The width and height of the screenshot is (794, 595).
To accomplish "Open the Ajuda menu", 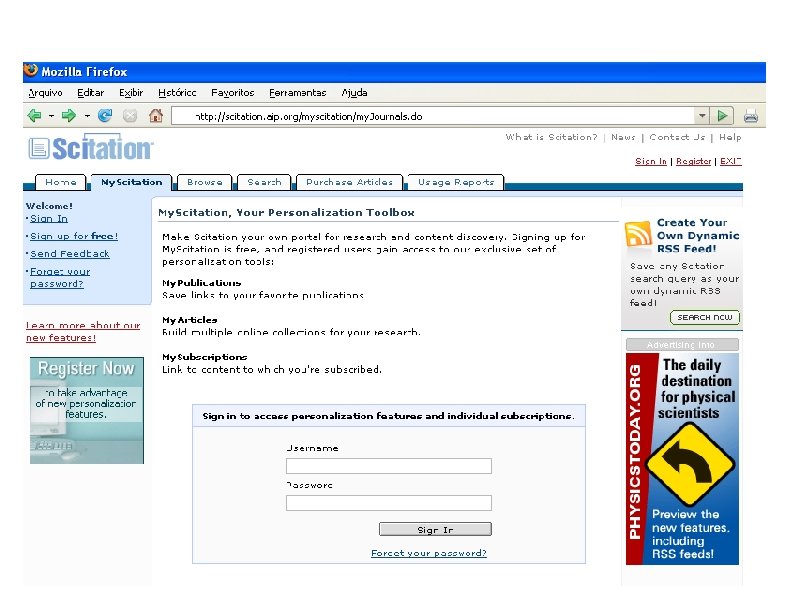I will [x=354, y=93].
